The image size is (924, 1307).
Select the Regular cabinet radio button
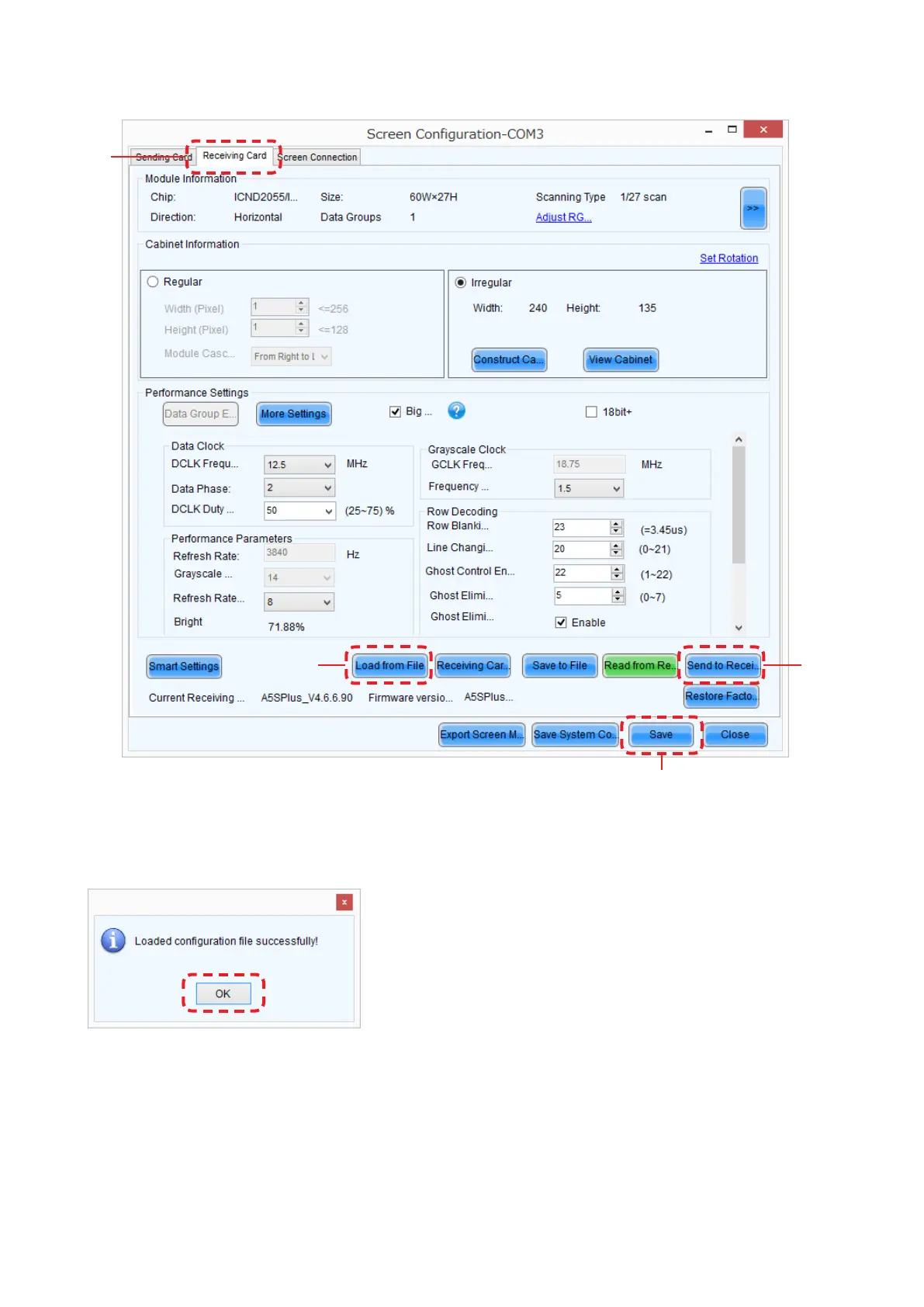click(153, 282)
